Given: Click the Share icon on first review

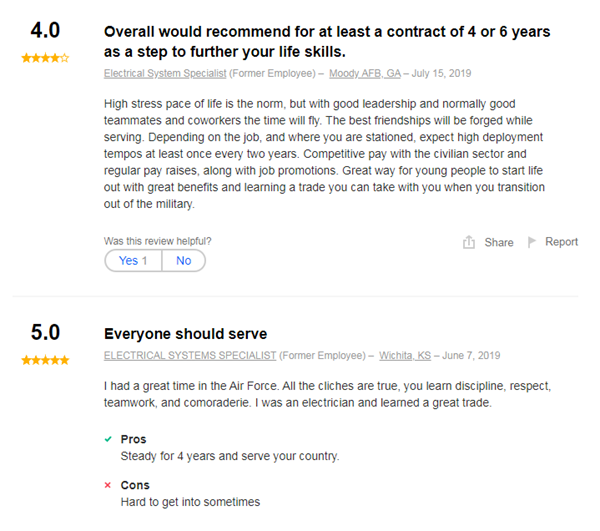Looking at the screenshot, I should pos(469,243).
